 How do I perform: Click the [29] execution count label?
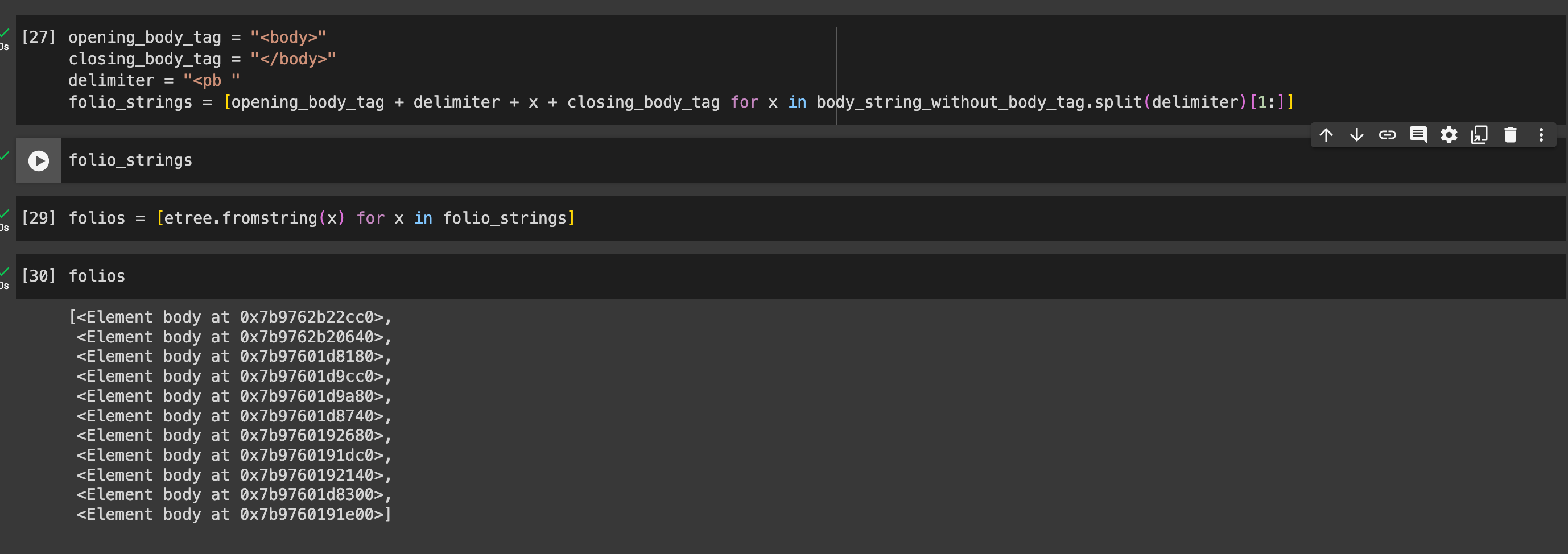(x=38, y=218)
